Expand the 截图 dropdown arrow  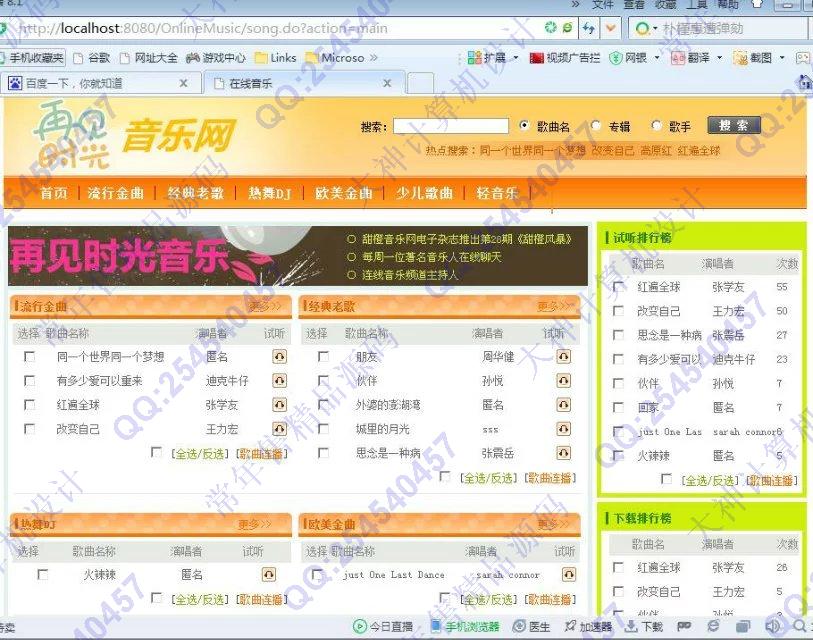click(782, 58)
